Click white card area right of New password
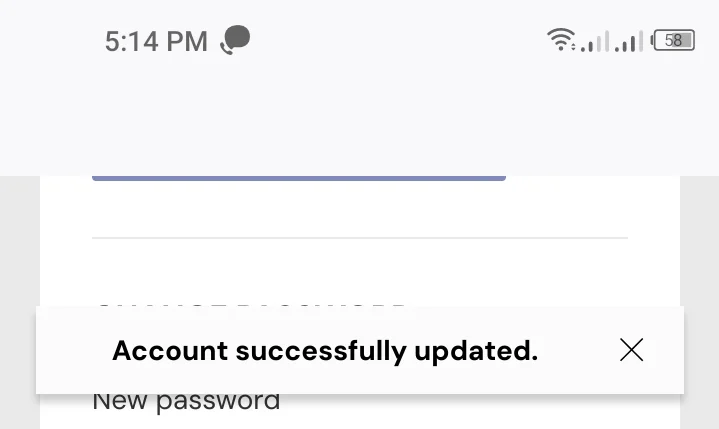This screenshot has height=429, width=719. (479, 410)
